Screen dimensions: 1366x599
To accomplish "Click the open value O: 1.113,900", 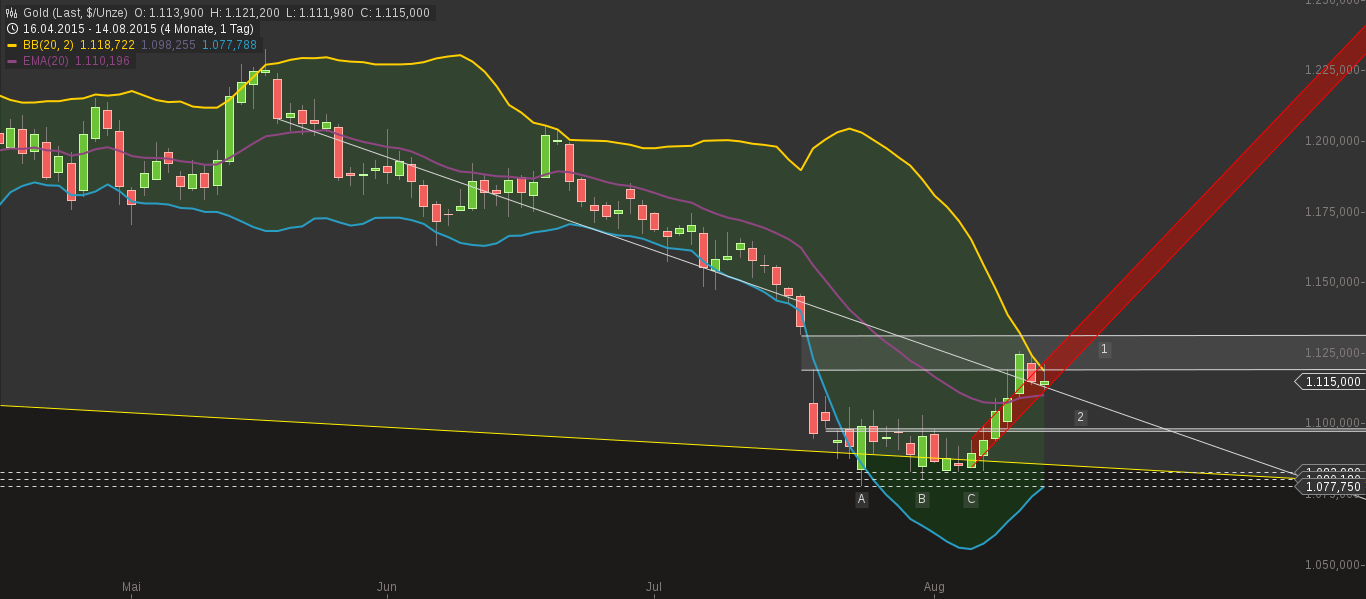I will (169, 13).
